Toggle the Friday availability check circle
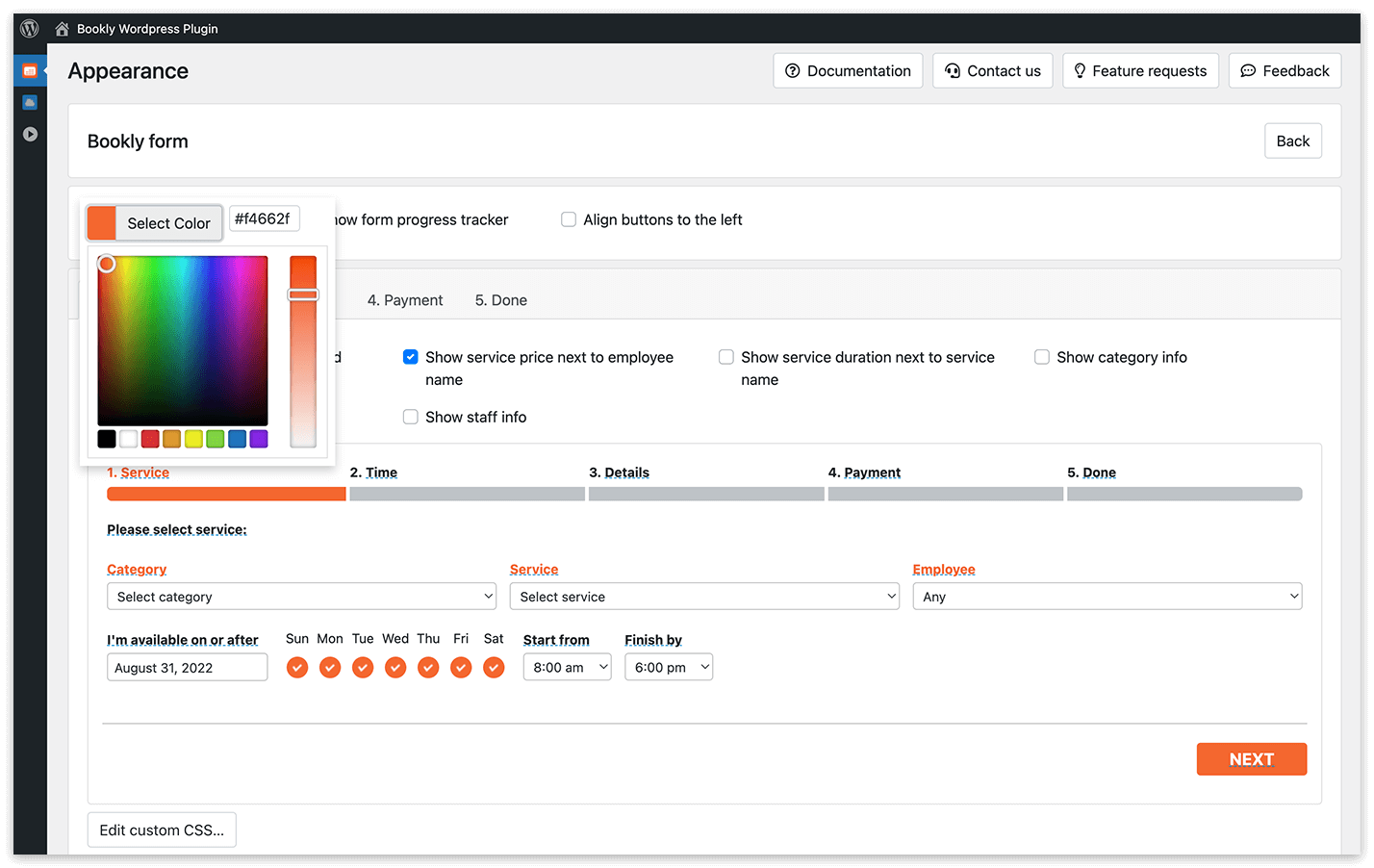 pyautogui.click(x=461, y=667)
